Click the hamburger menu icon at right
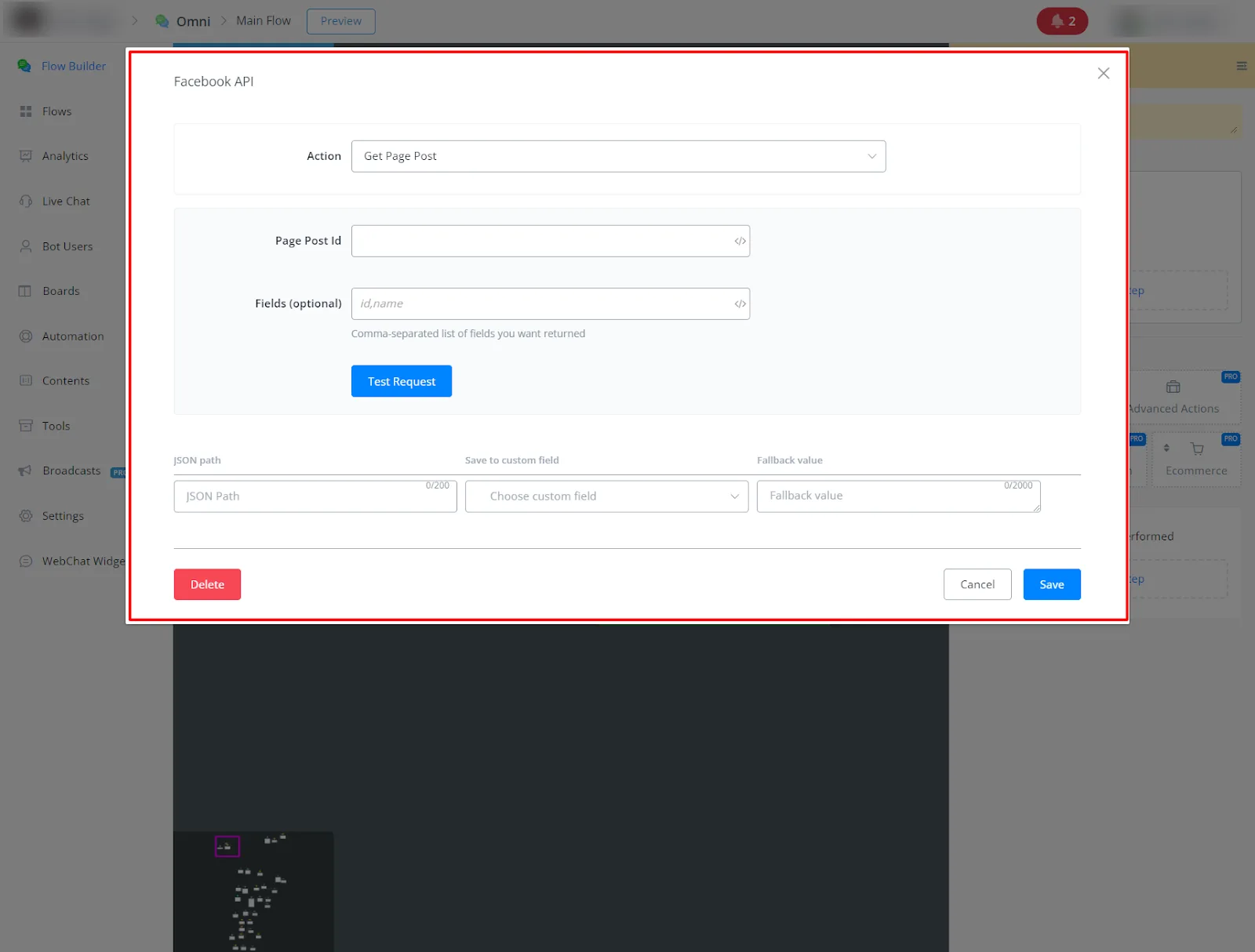Screen dimensions: 1255x952 1242,66
